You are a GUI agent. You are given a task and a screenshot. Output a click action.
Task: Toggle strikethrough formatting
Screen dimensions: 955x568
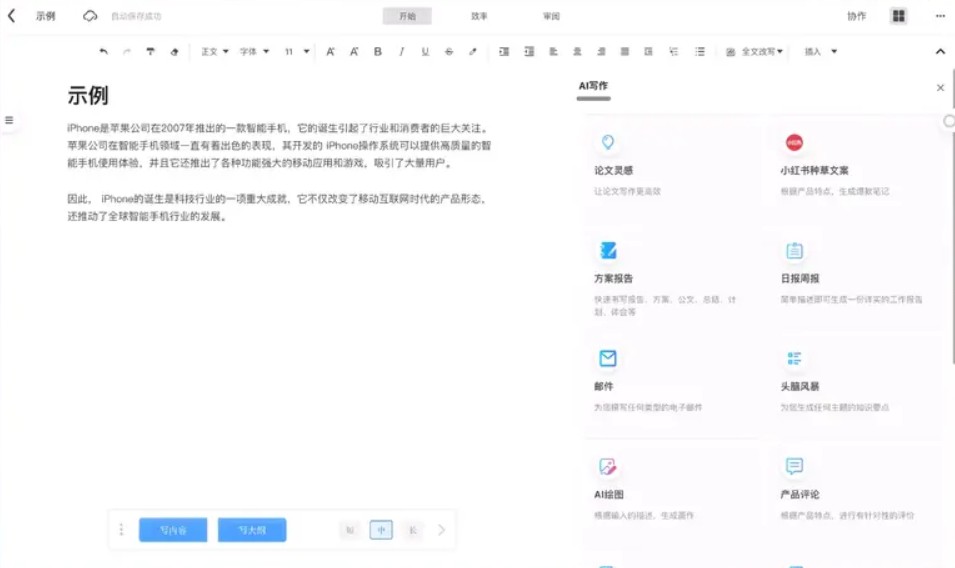449,52
